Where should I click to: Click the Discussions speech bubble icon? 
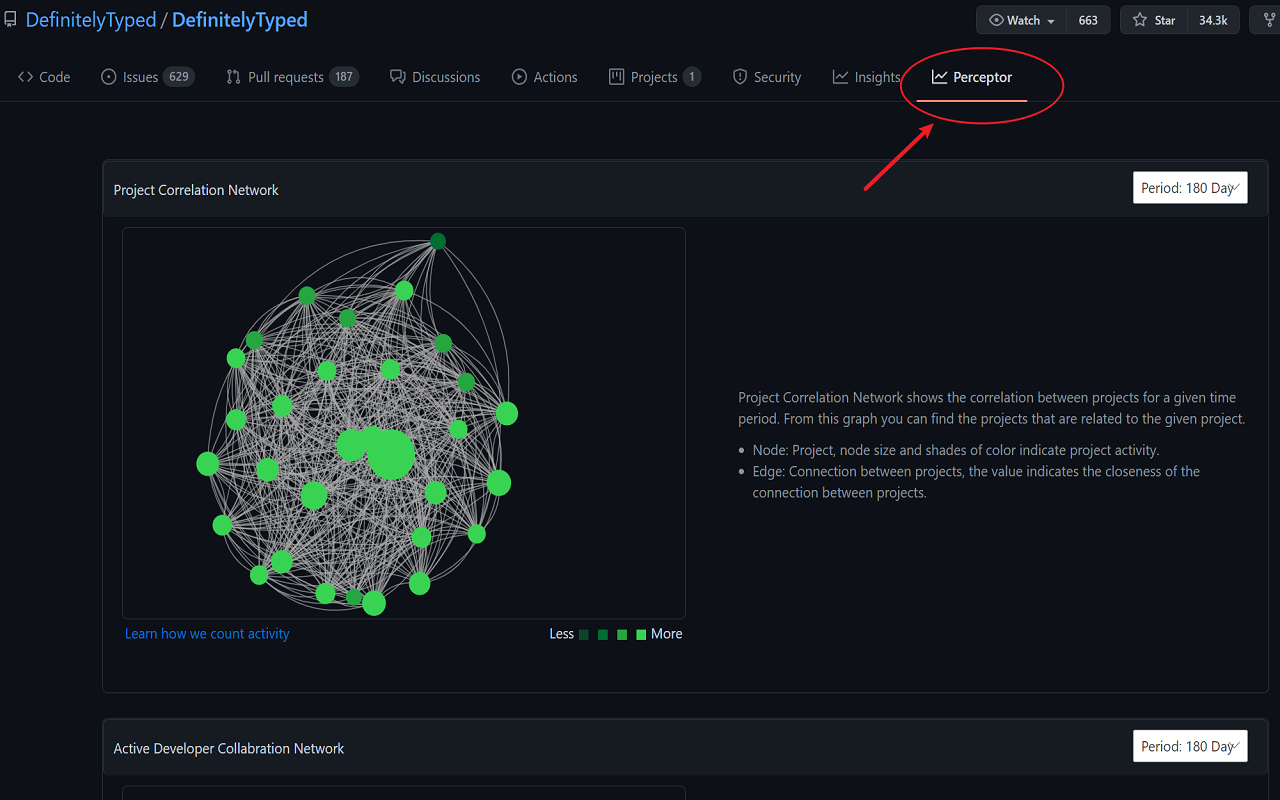click(398, 77)
